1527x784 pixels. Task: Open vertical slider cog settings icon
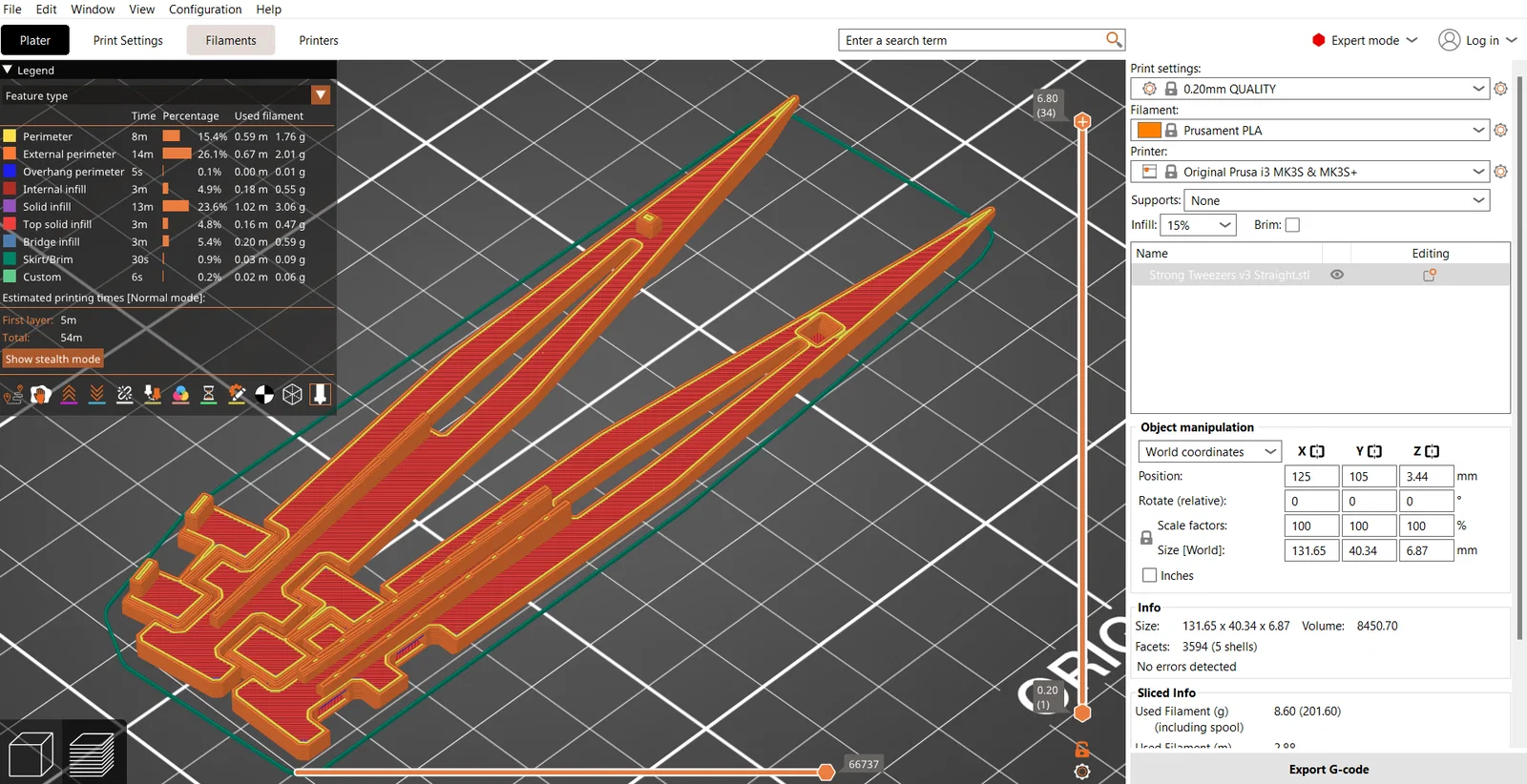point(1082,772)
